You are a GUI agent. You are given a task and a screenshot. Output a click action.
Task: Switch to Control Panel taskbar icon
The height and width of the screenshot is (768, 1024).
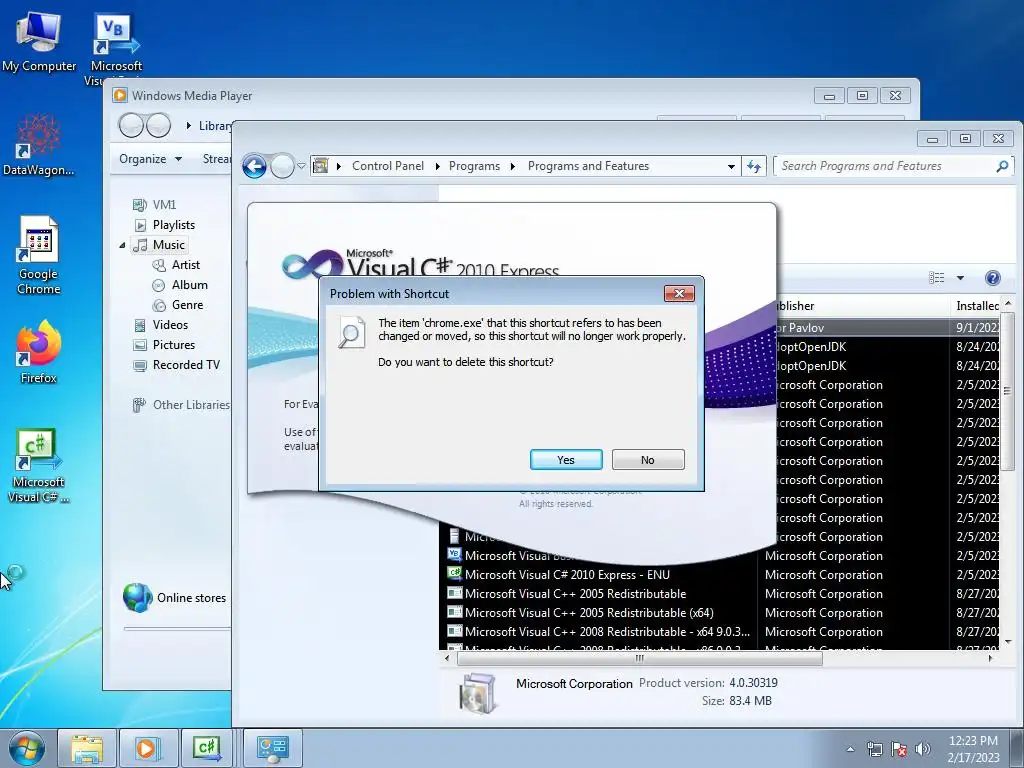pyautogui.click(x=272, y=748)
